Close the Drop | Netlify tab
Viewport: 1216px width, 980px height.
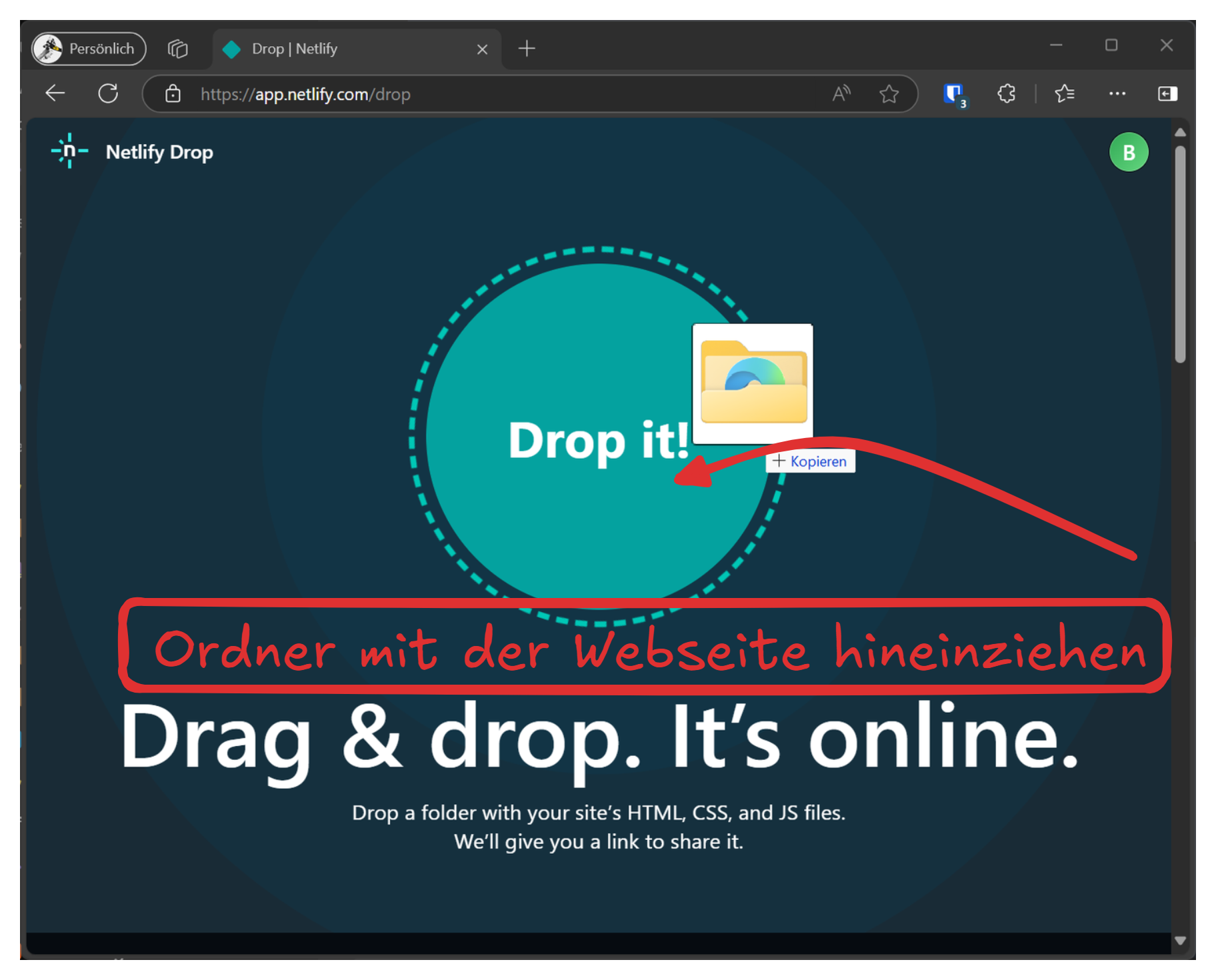483,49
